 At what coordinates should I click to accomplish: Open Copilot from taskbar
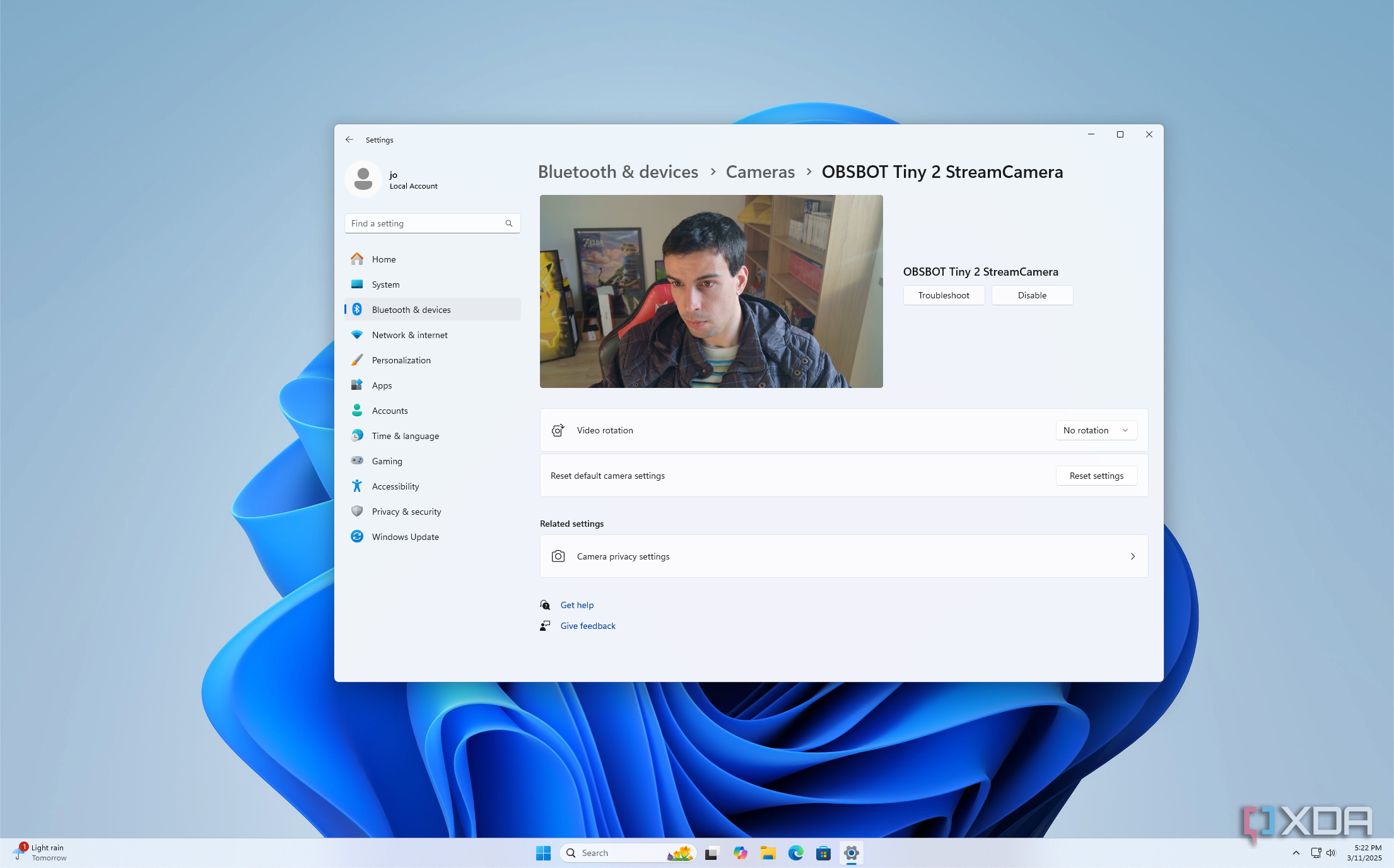click(x=740, y=853)
